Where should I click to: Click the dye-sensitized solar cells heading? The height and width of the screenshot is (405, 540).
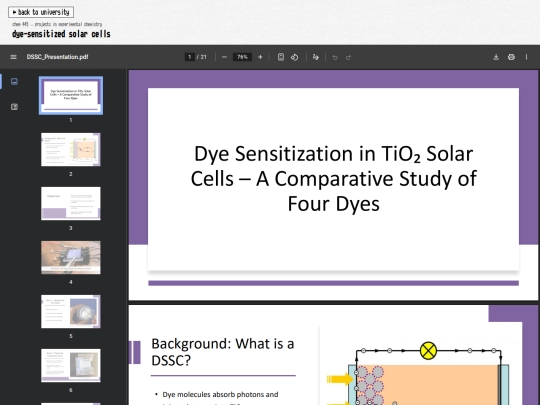point(61,34)
